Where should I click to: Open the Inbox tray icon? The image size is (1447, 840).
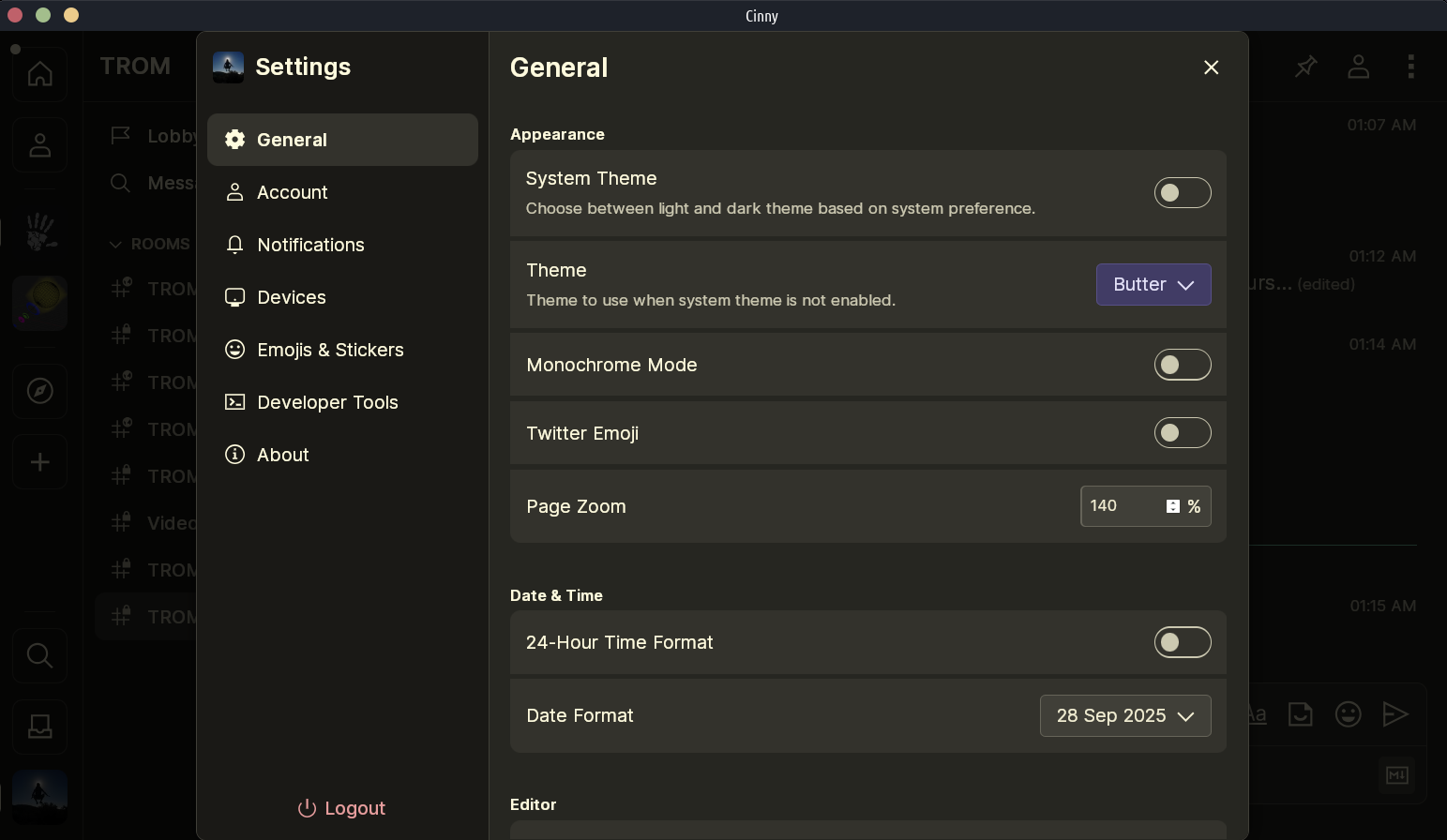click(39, 727)
